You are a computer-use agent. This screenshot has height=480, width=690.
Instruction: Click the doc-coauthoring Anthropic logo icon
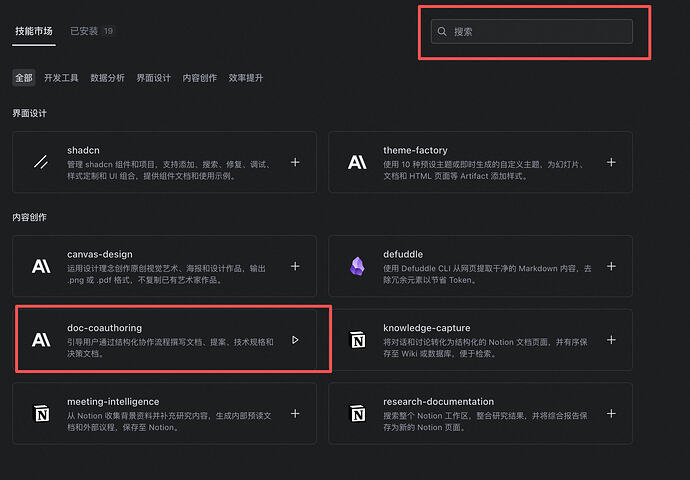pos(41,340)
